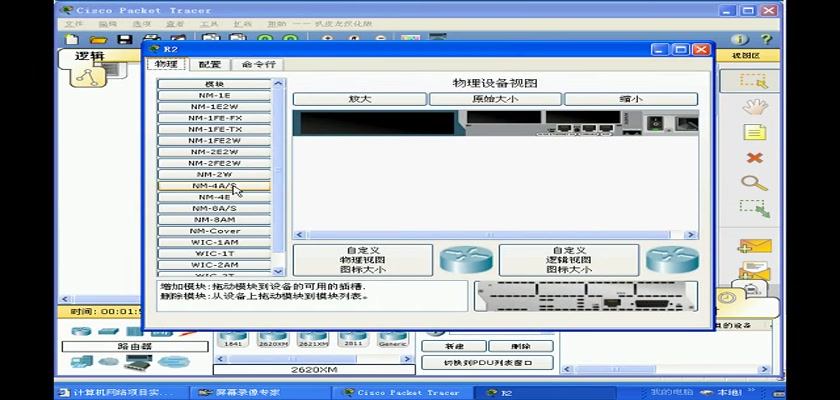The height and width of the screenshot is (400, 840).
Task: Click the 原始大小 button
Action: tap(495, 99)
